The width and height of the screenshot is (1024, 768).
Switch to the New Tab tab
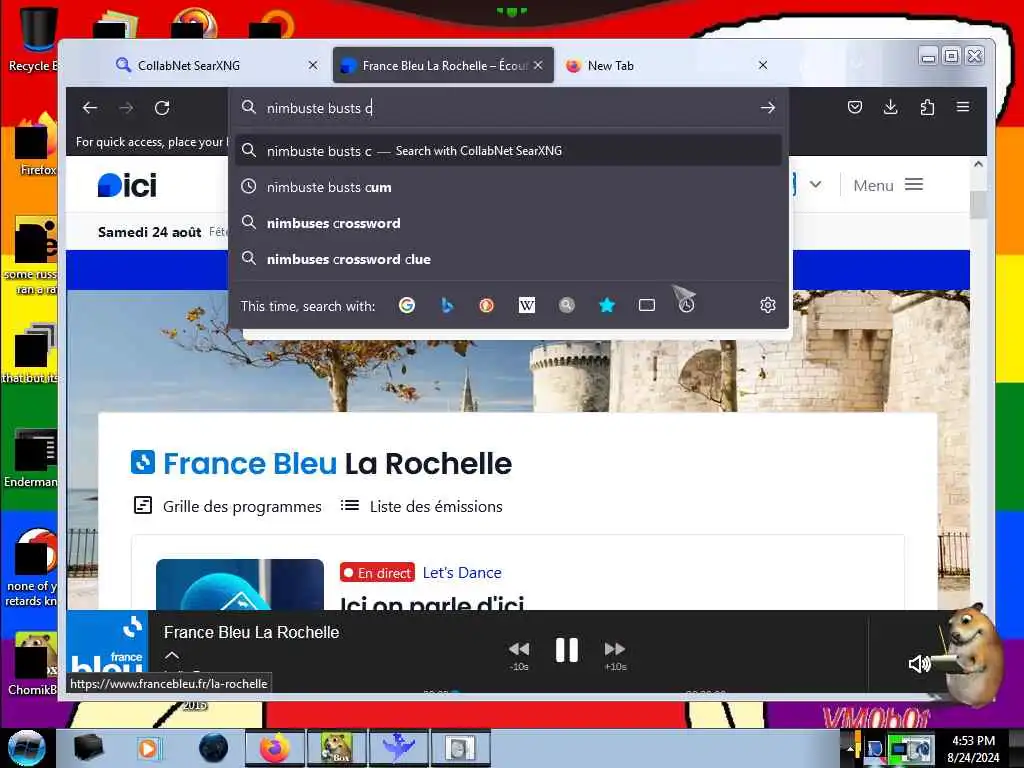tap(666, 65)
